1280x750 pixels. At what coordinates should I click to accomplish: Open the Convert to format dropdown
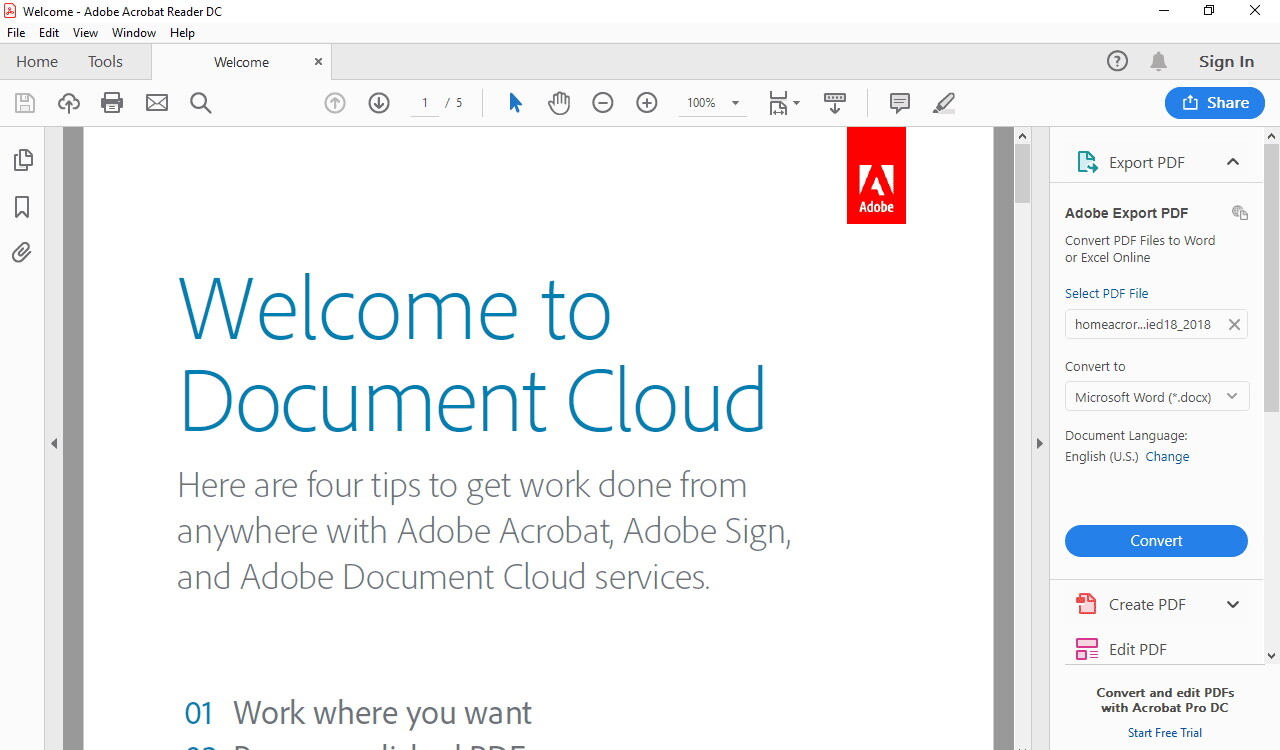coord(1156,396)
